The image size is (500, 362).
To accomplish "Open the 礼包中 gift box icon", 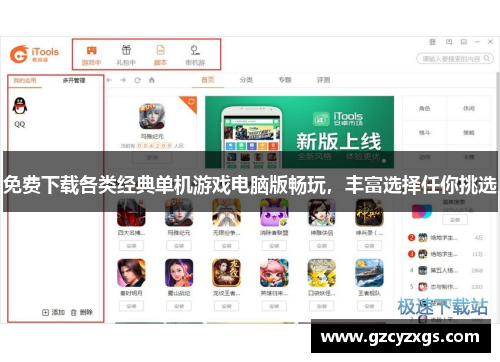I will (x=126, y=50).
